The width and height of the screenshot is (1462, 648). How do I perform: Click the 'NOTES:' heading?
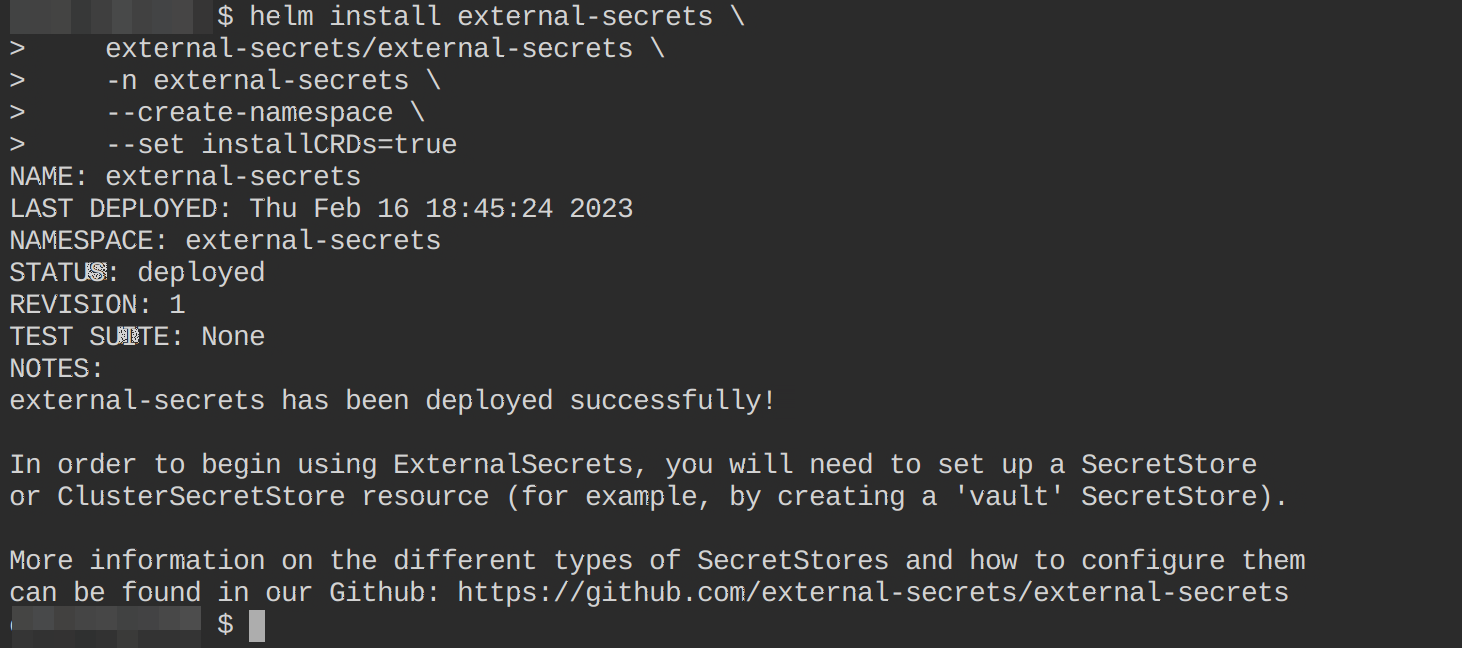(x=57, y=369)
